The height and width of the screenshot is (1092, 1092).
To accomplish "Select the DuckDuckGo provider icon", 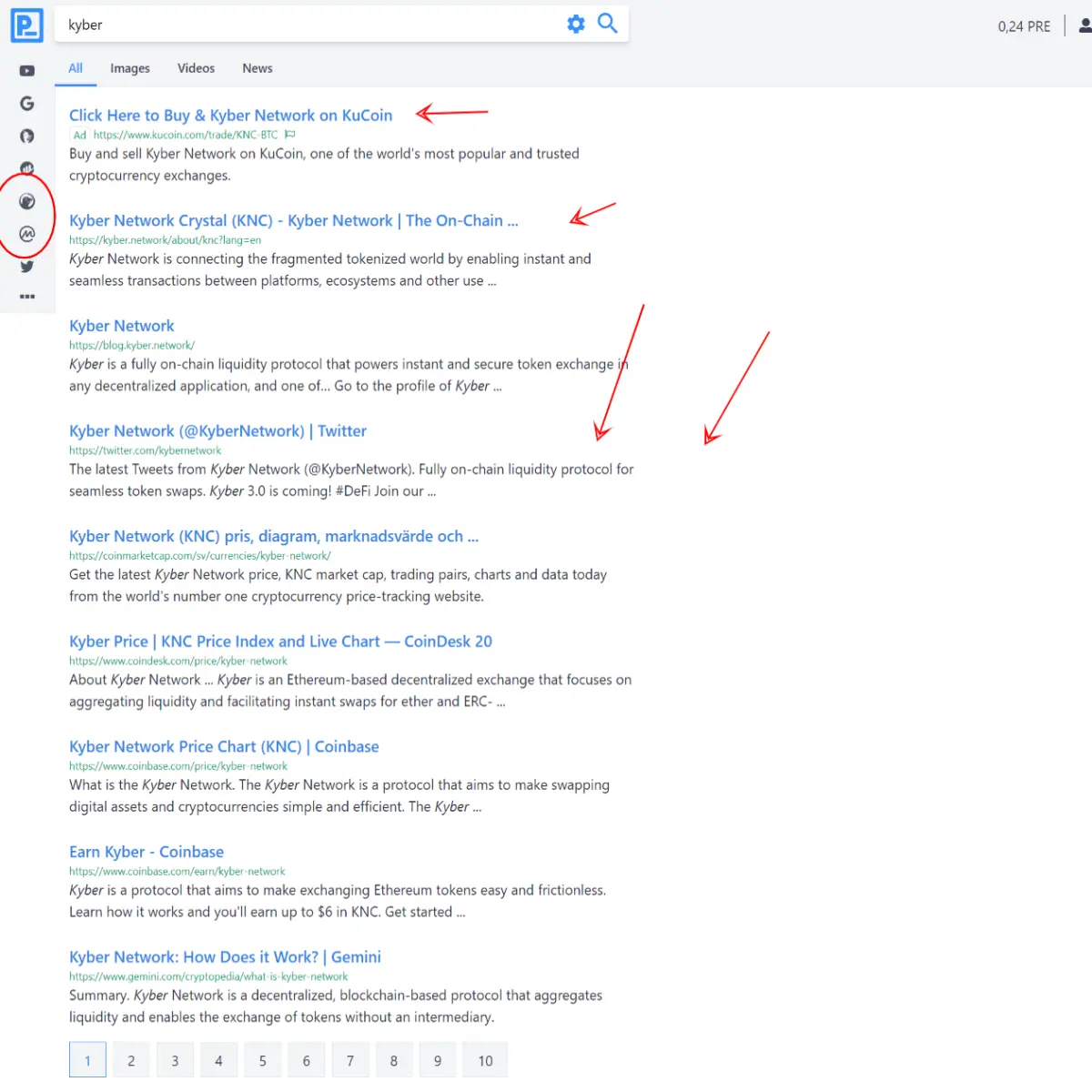I will [27, 136].
